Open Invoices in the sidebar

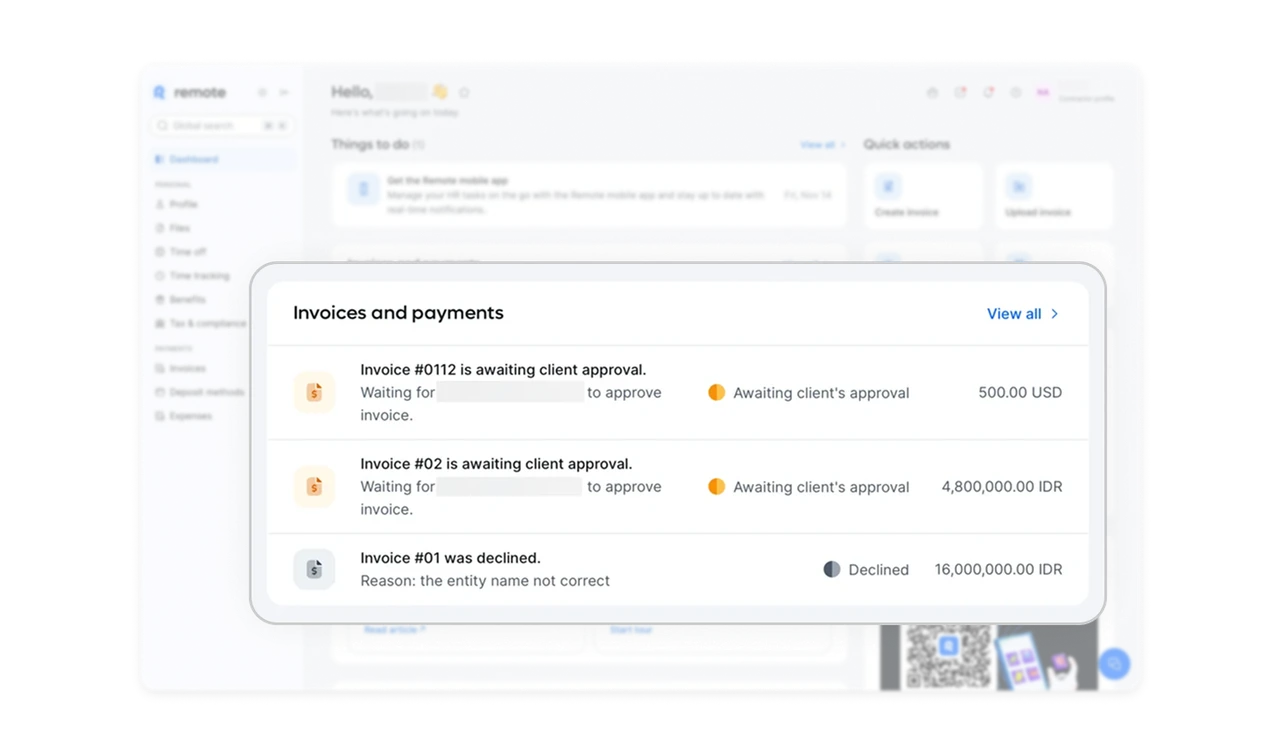(x=181, y=369)
